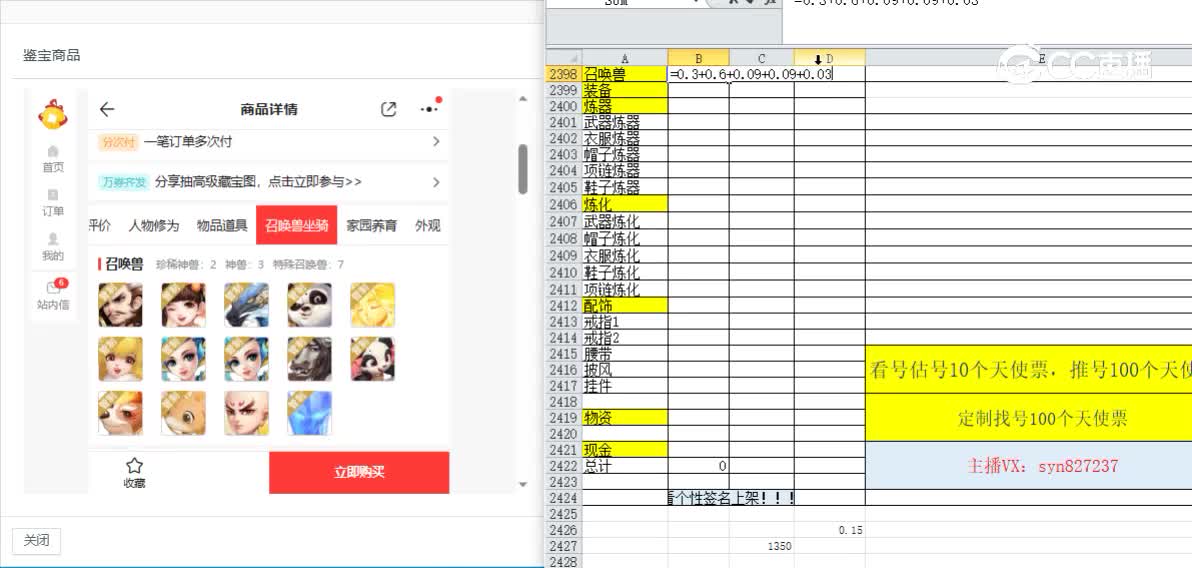Select the dark horse pet thumbnail
The height and width of the screenshot is (568, 1192).
point(309,359)
